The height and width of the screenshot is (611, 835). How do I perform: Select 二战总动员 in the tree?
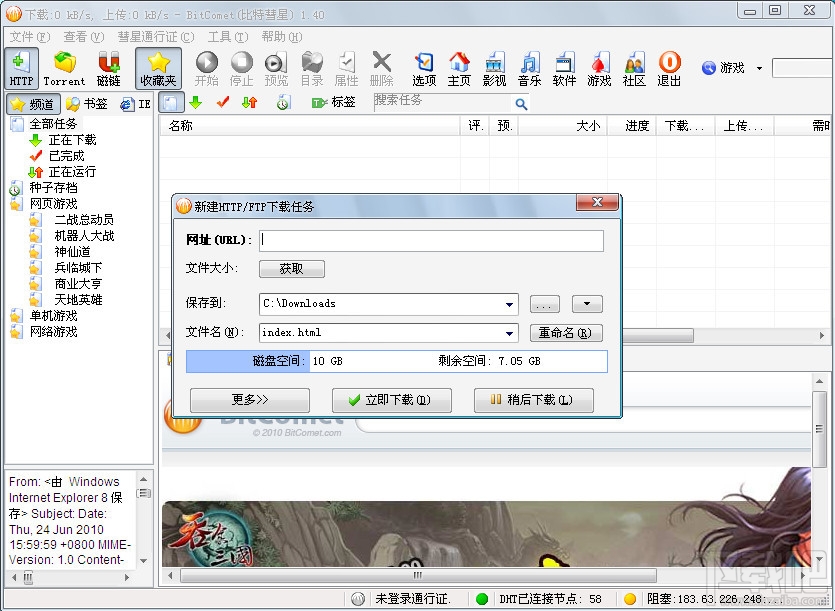coord(84,220)
